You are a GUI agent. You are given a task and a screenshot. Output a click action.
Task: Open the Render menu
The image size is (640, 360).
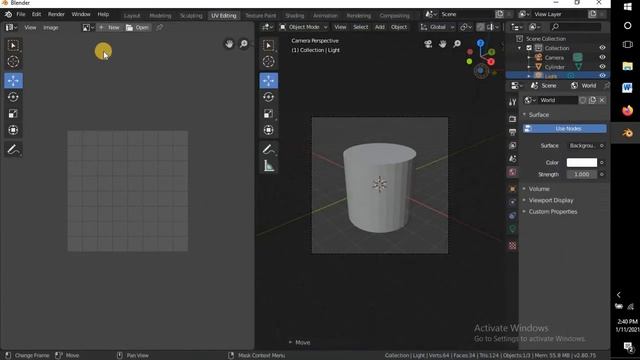point(56,14)
